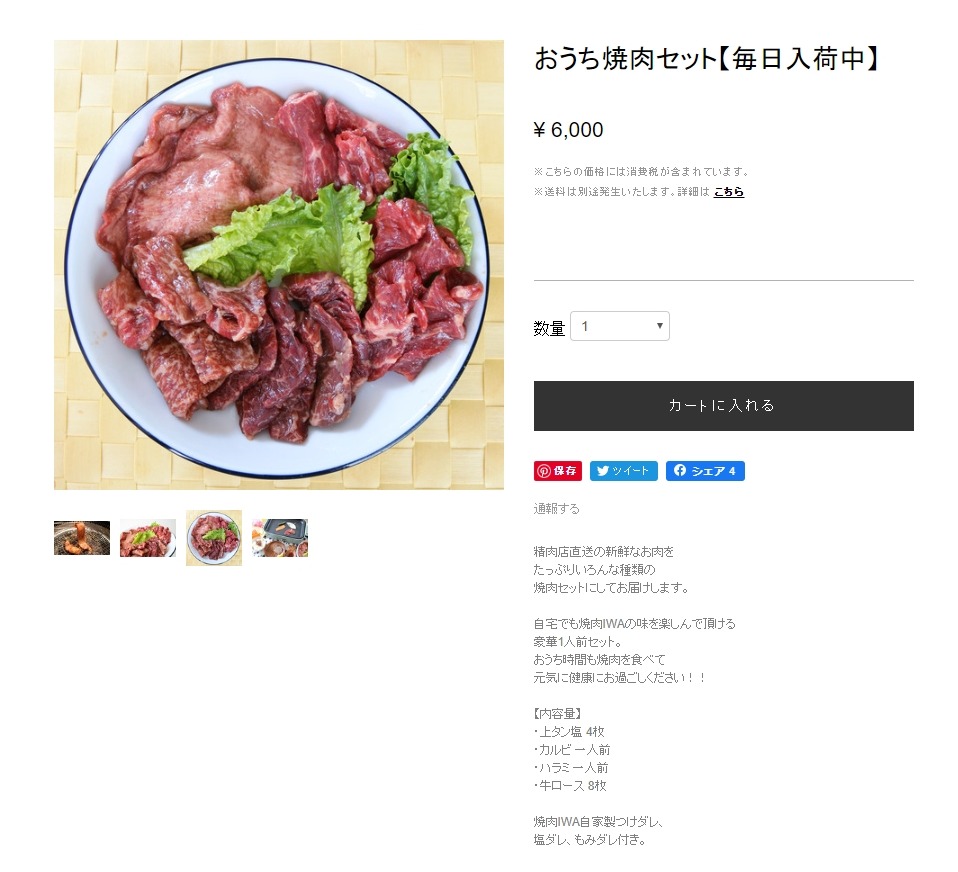Image resolution: width=958 pixels, height=872 pixels.
Task: Open the 数量 quantity dropdown
Action: 620,326
